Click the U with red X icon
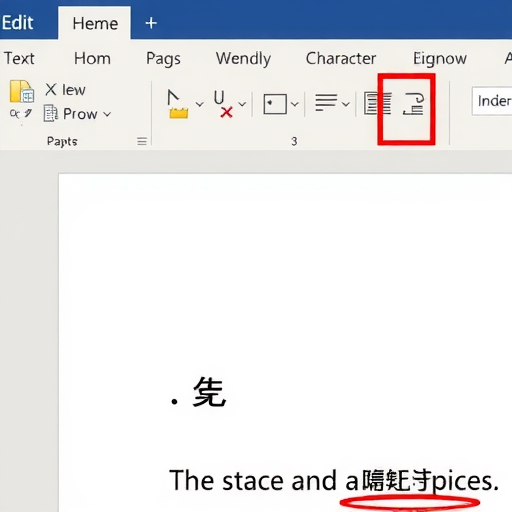Image resolution: width=512 pixels, height=512 pixels. pyautogui.click(x=223, y=104)
